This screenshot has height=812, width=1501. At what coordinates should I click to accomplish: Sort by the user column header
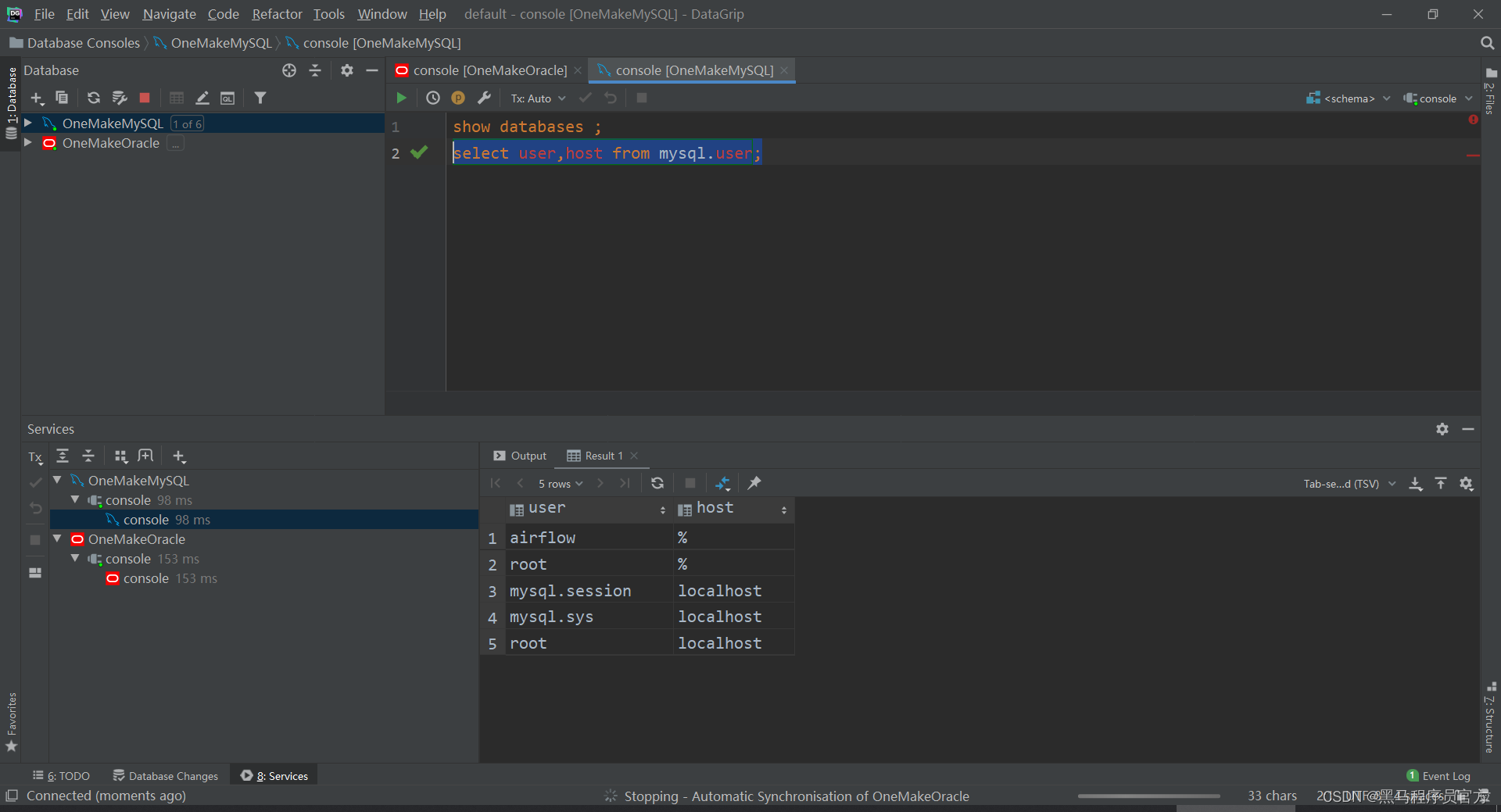pyautogui.click(x=588, y=509)
